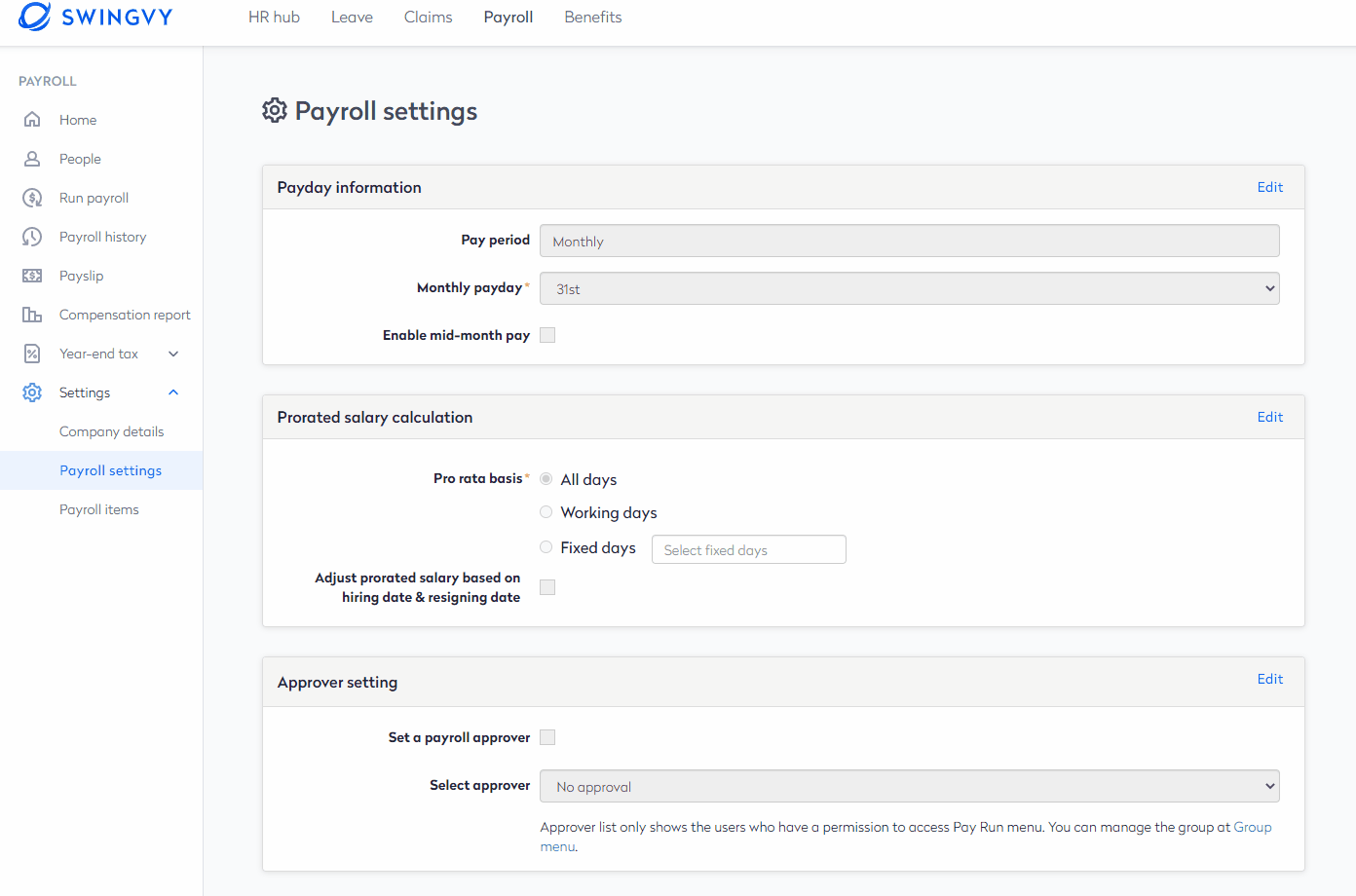
Task: Go to the Claims tab
Action: tap(428, 17)
